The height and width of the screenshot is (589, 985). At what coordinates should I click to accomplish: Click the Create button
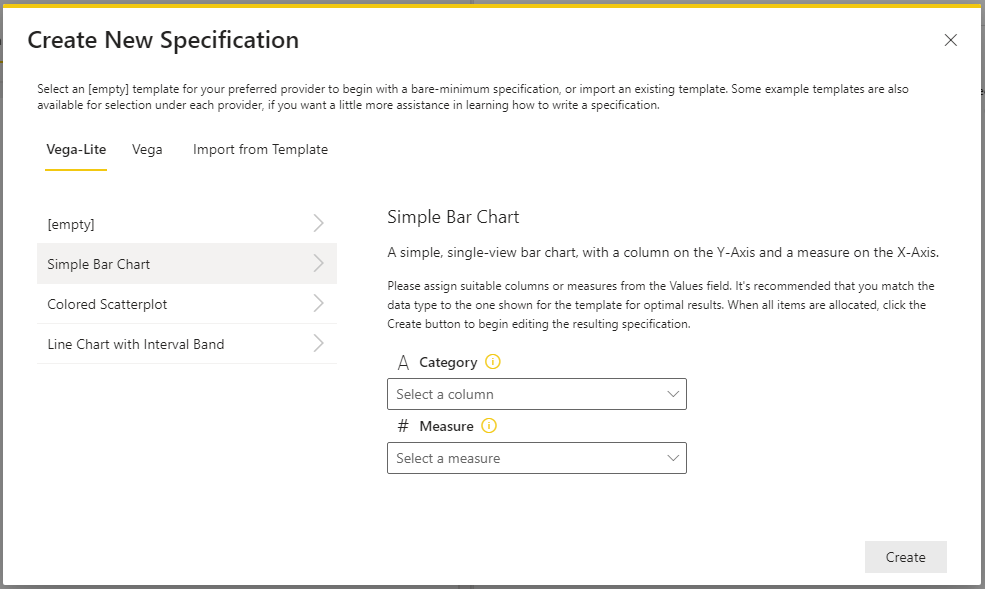(905, 557)
